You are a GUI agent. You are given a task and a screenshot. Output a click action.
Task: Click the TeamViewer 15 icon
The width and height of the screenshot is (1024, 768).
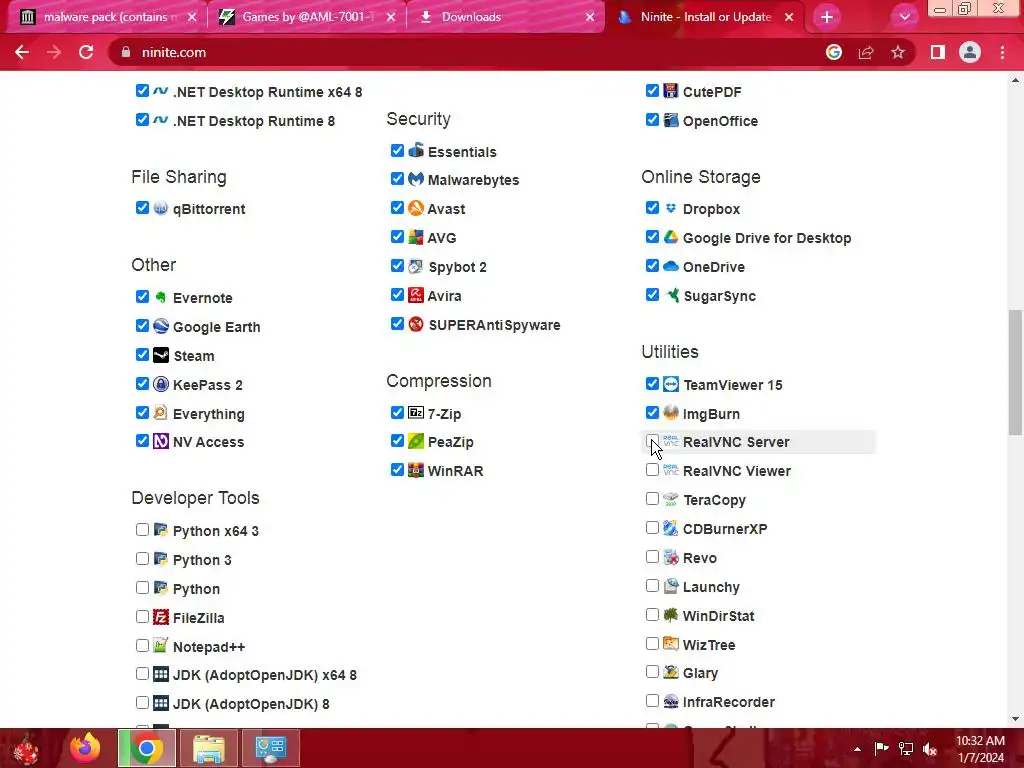(x=671, y=384)
